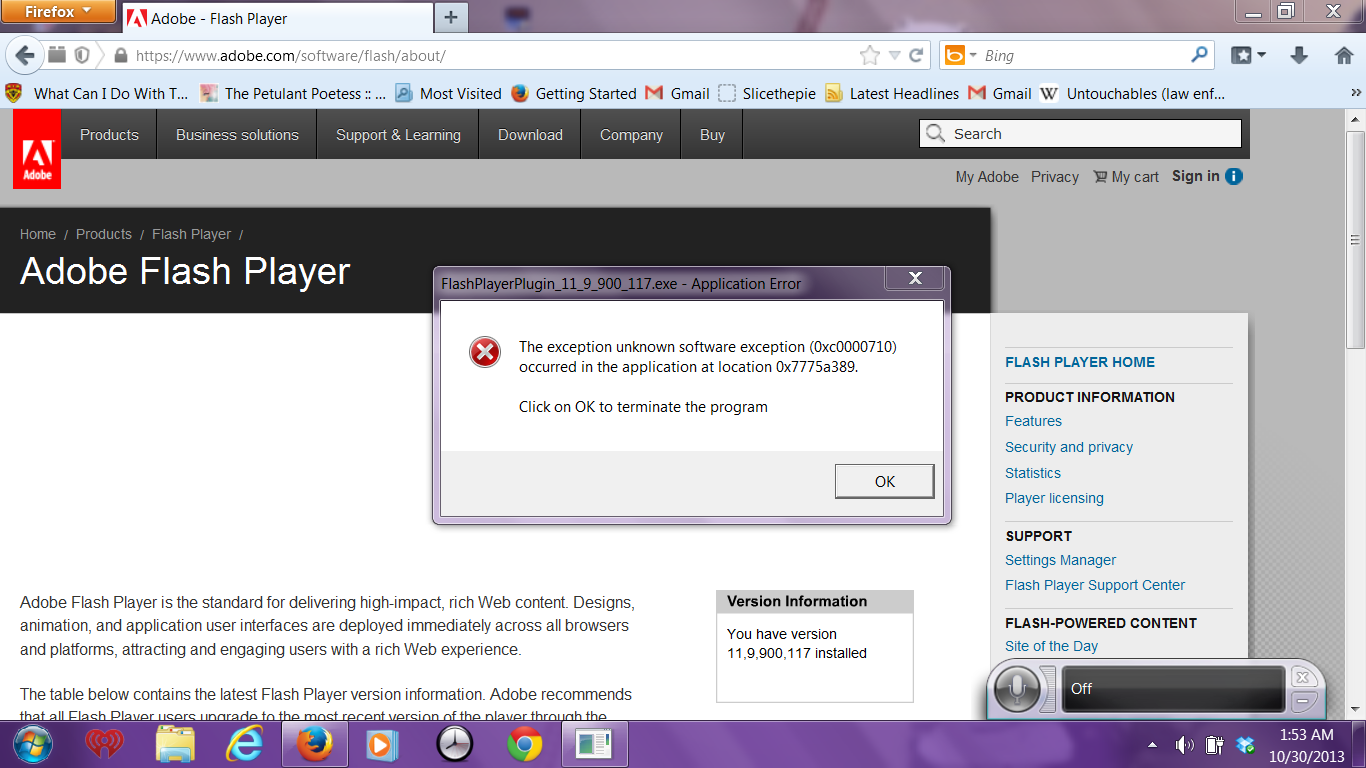Go to Home breadcrumb link
This screenshot has height=768, width=1366.
click(x=38, y=234)
